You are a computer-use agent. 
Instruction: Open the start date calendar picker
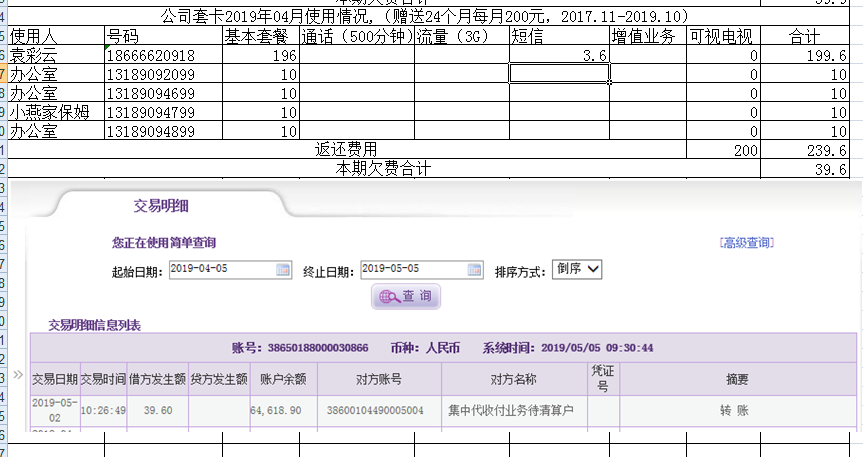pos(282,270)
